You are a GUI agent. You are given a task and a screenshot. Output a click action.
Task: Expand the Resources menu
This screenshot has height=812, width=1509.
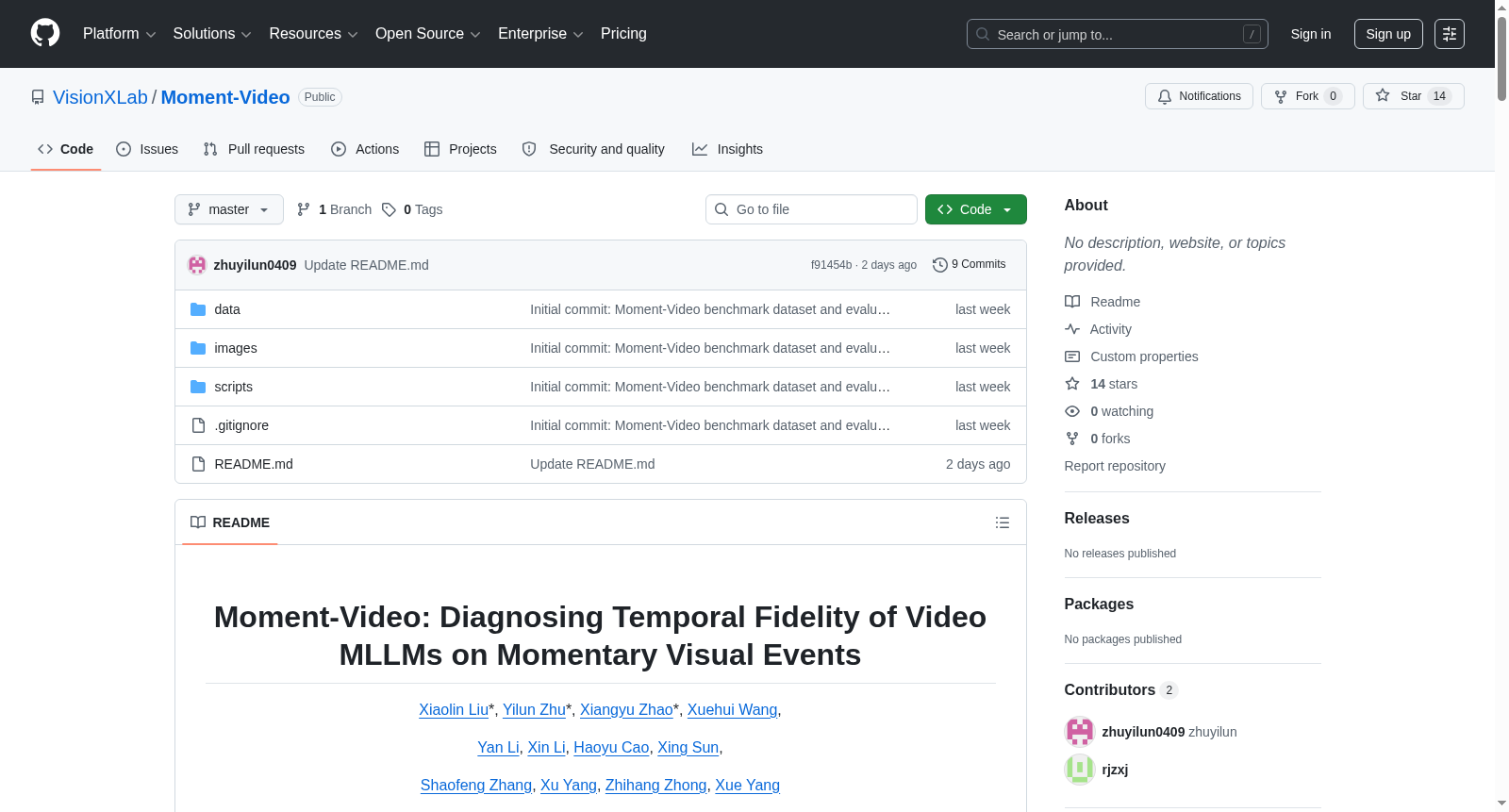pyautogui.click(x=313, y=34)
